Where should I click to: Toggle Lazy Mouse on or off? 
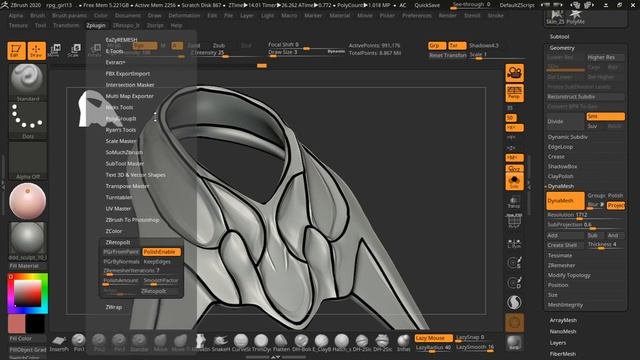tap(433, 338)
